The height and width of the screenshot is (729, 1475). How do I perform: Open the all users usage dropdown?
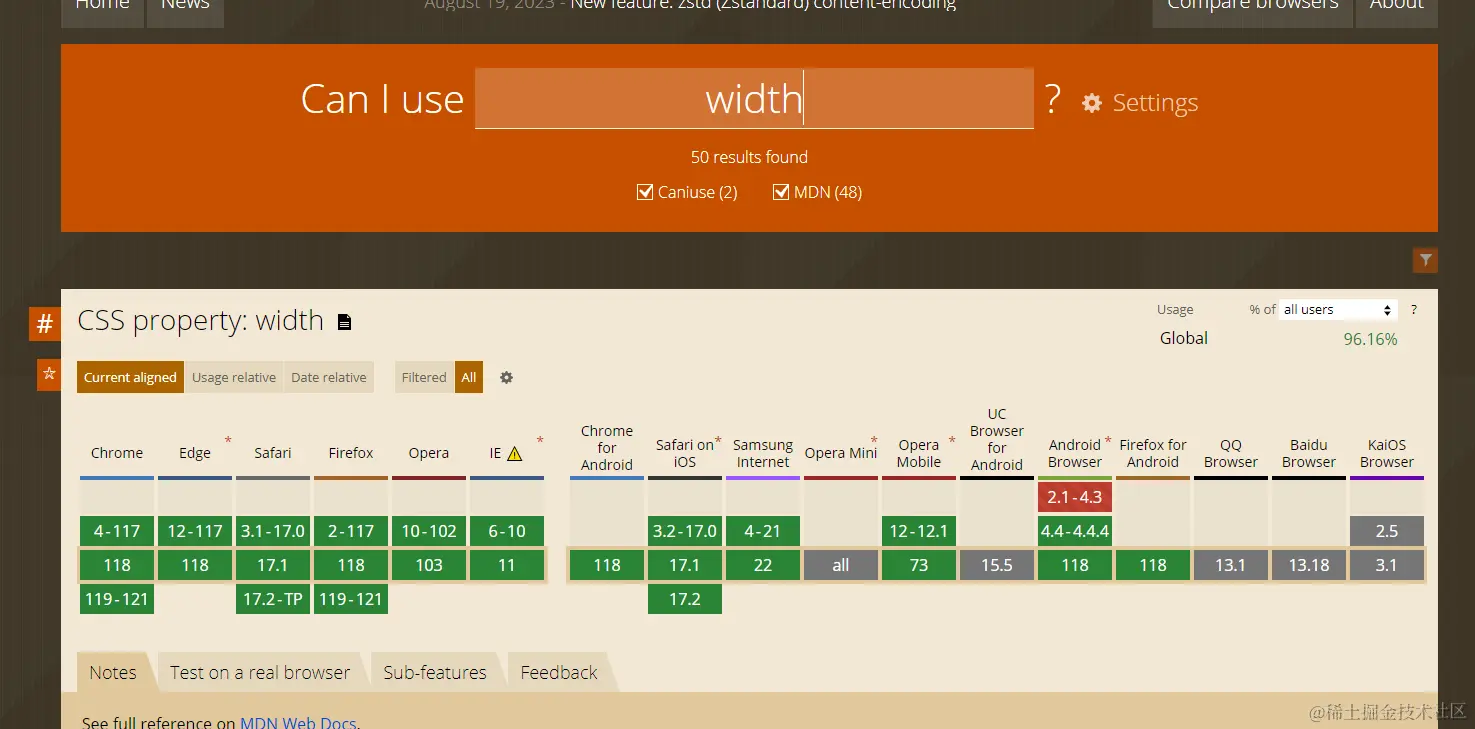1338,310
